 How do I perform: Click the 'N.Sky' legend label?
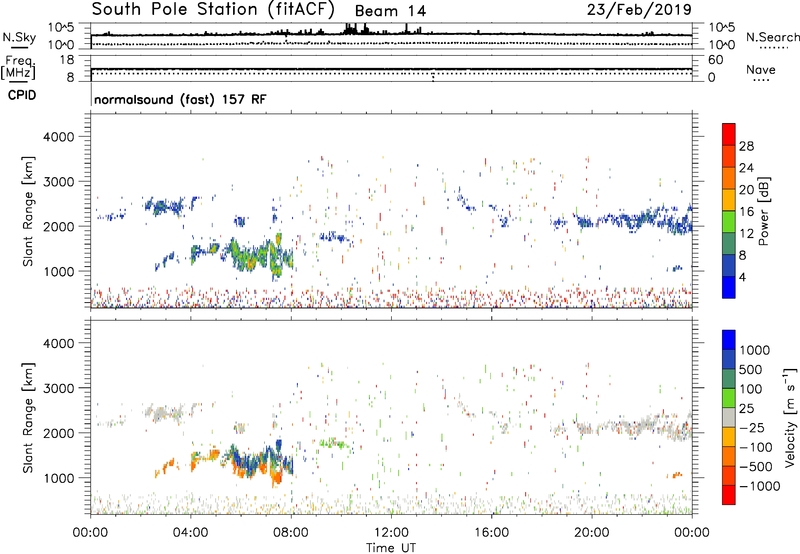pos(19,37)
